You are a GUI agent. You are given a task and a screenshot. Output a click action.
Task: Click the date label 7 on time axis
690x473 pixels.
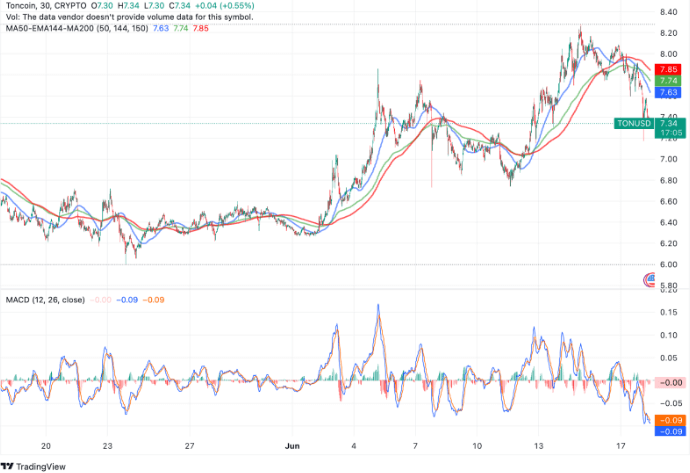tap(415, 446)
